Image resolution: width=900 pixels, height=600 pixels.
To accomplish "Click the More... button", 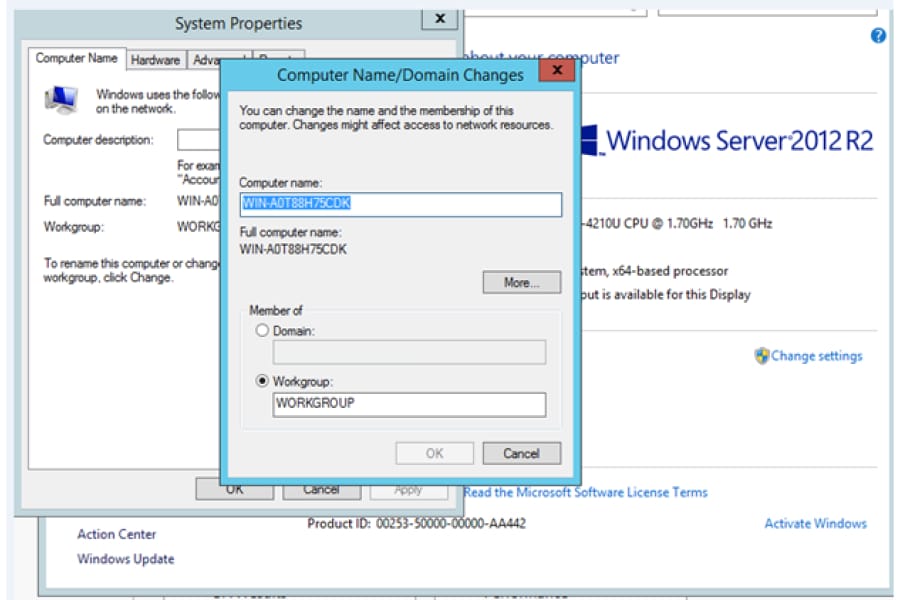I will pos(521,282).
